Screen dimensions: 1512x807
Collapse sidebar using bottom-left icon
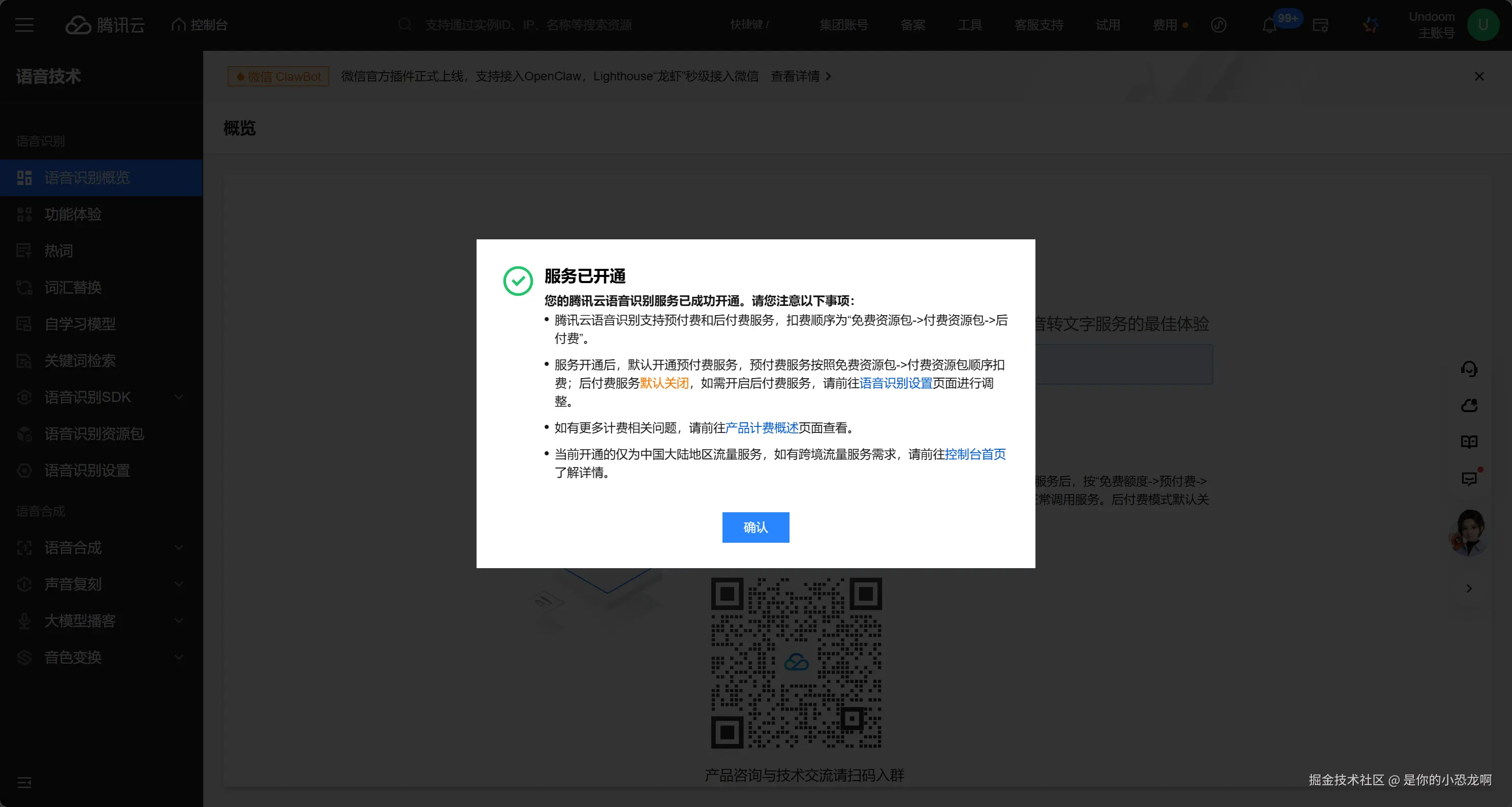click(24, 782)
